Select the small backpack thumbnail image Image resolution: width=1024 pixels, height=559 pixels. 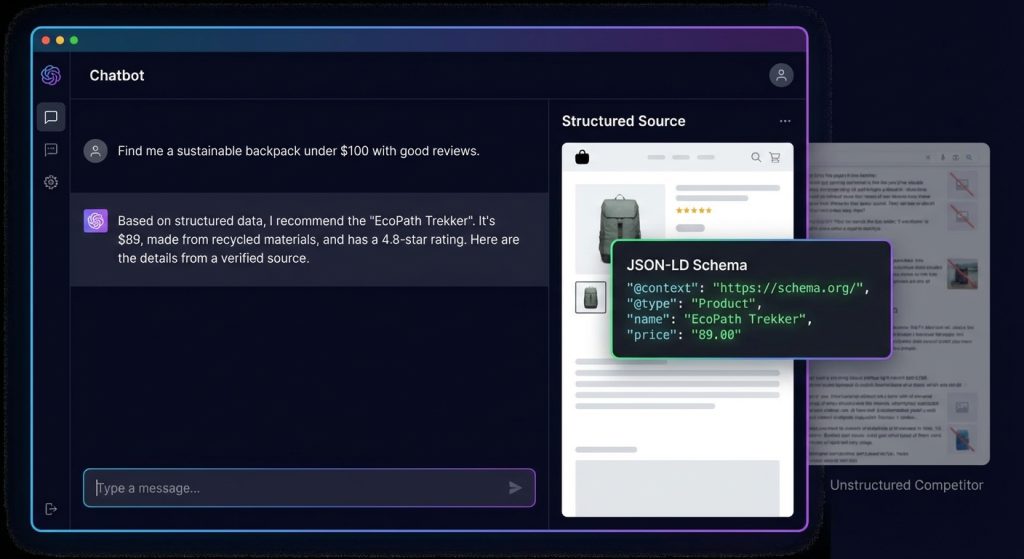pos(590,297)
